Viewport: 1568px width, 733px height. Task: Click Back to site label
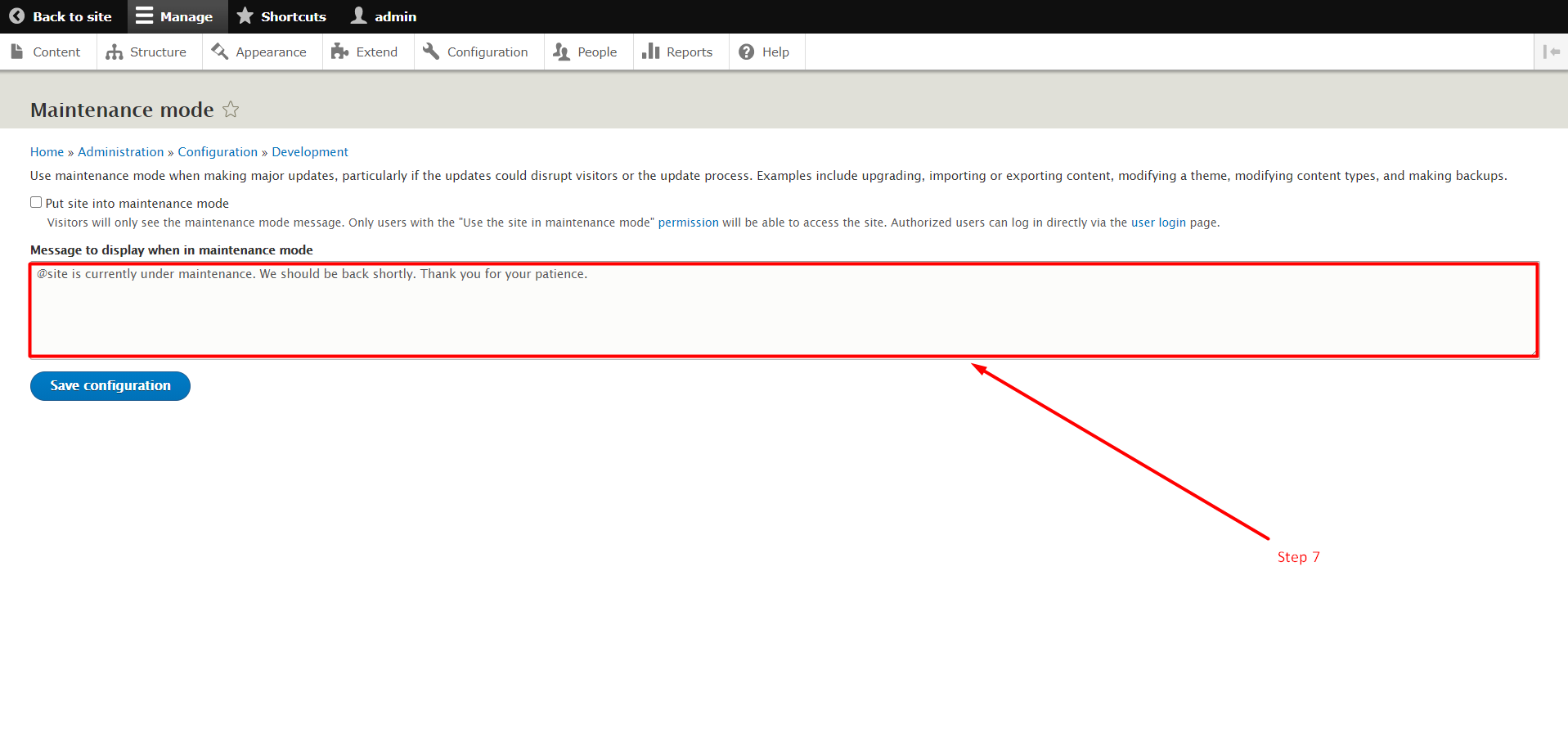[x=72, y=16]
